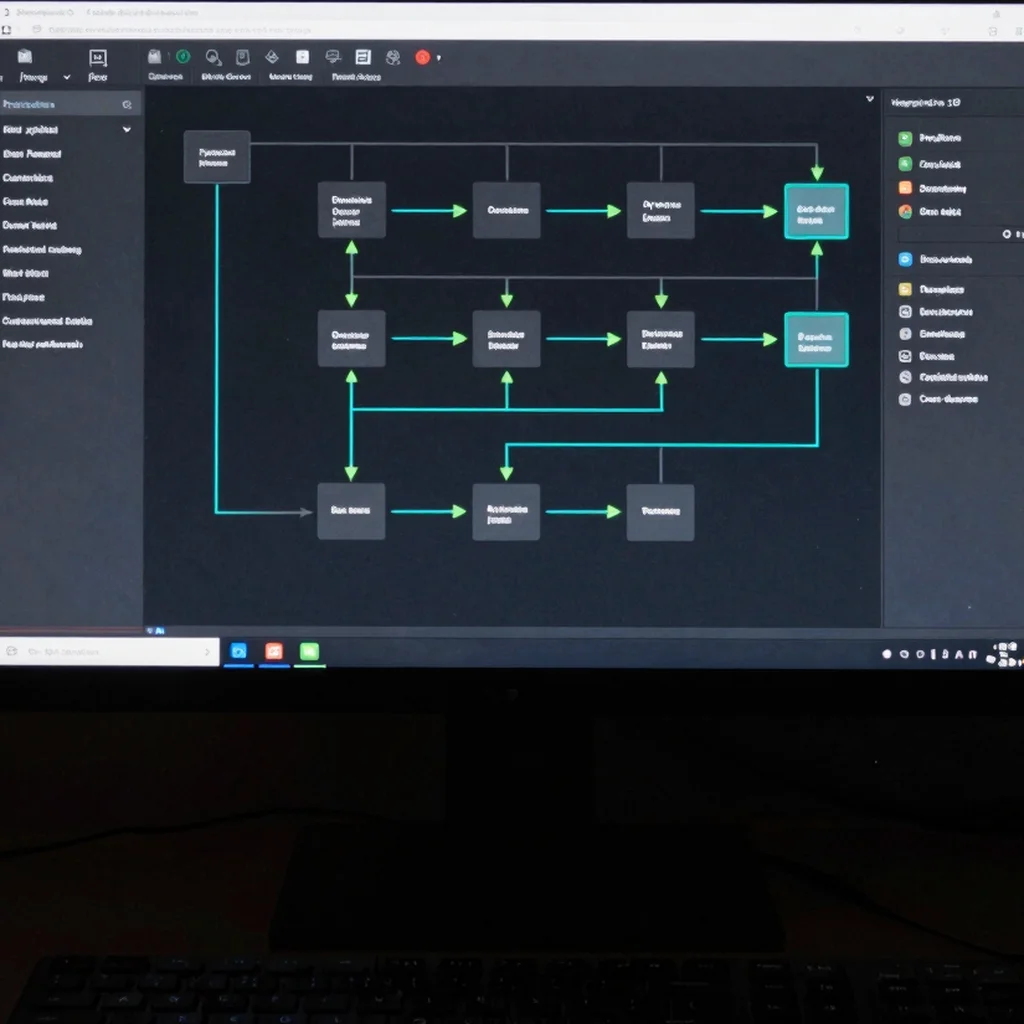Click the second green icon in the right panel
This screenshot has width=1024, height=1024.
[905, 164]
